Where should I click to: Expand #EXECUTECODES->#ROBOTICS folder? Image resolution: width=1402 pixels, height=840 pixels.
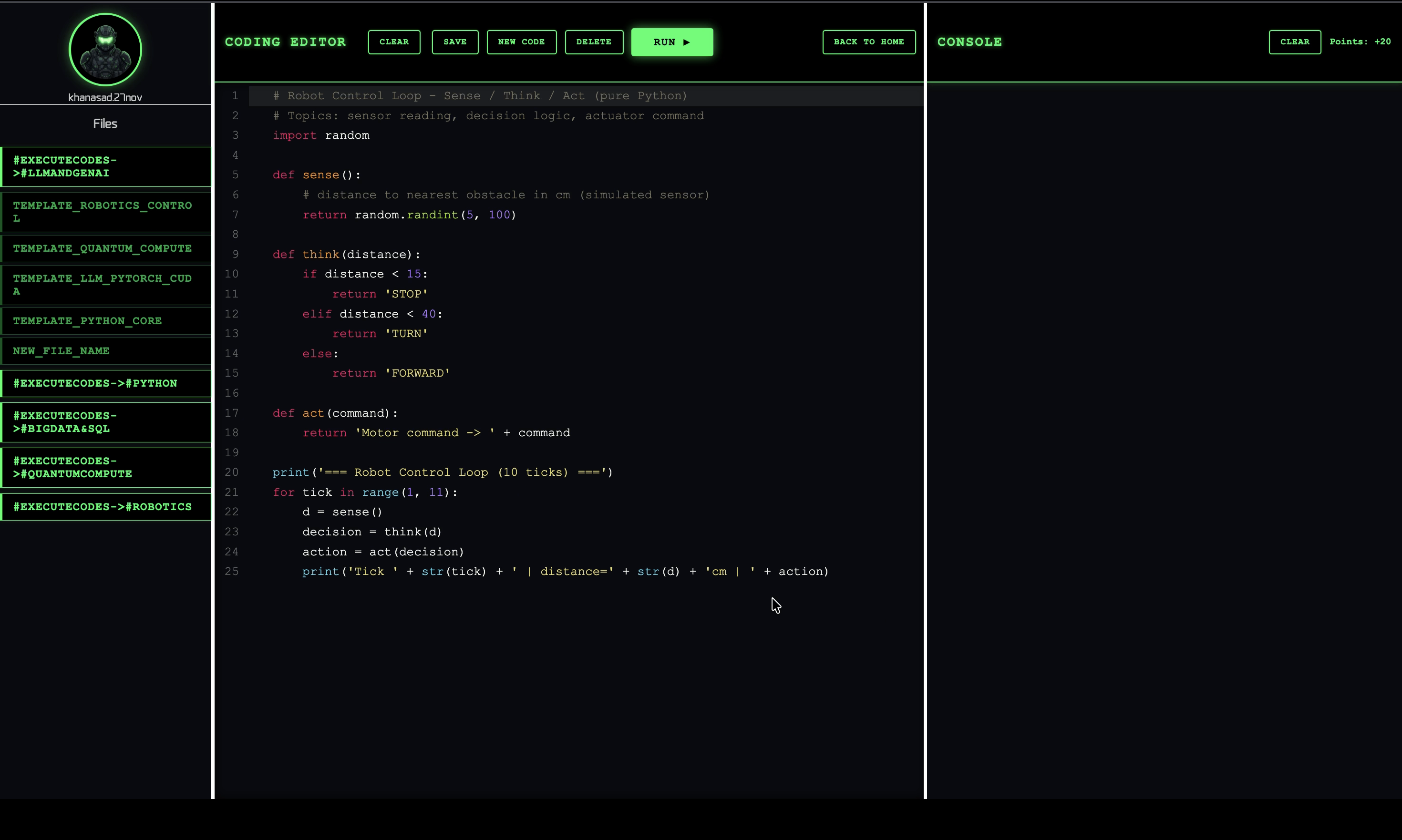tap(106, 507)
